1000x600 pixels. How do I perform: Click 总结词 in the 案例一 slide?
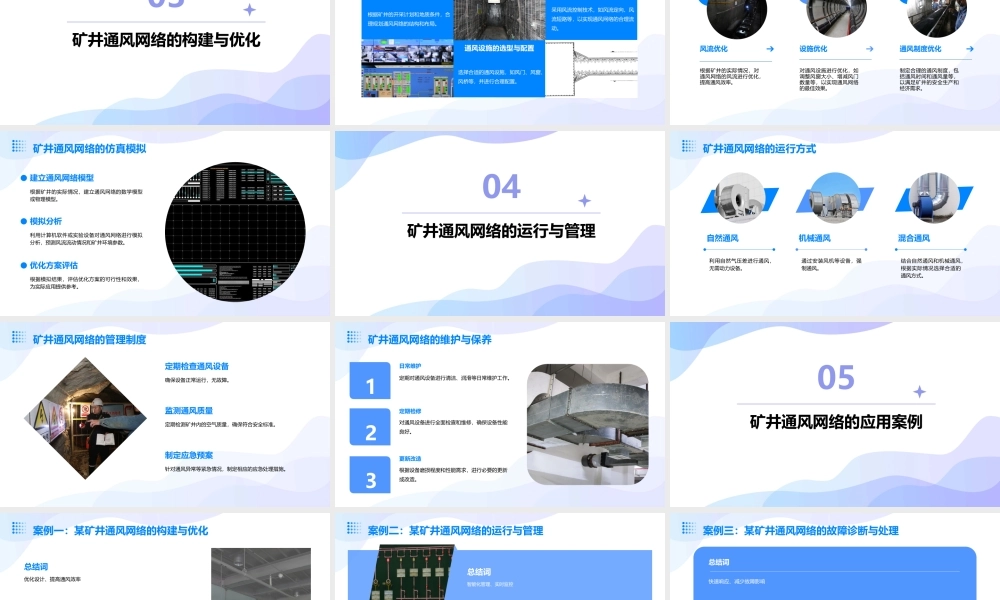(x=36, y=566)
